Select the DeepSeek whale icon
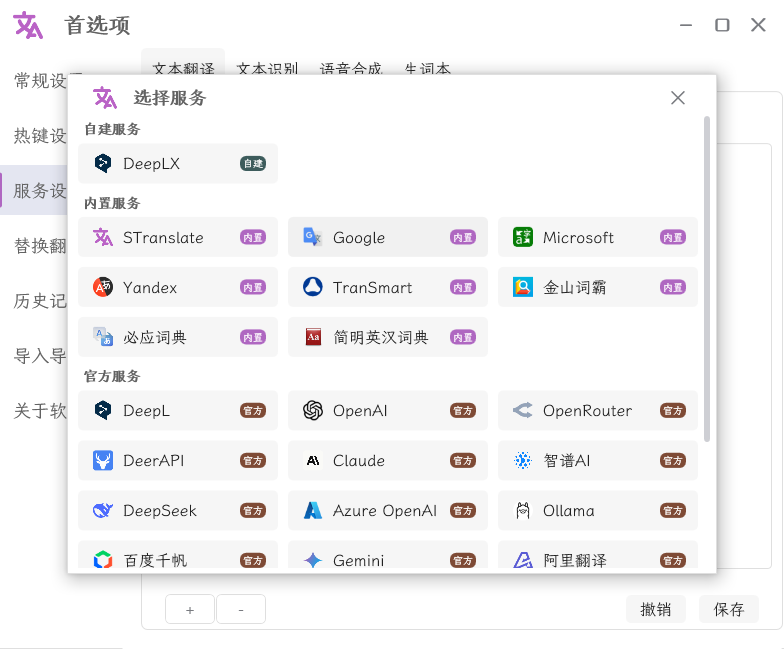784x649 pixels. [x=103, y=511]
